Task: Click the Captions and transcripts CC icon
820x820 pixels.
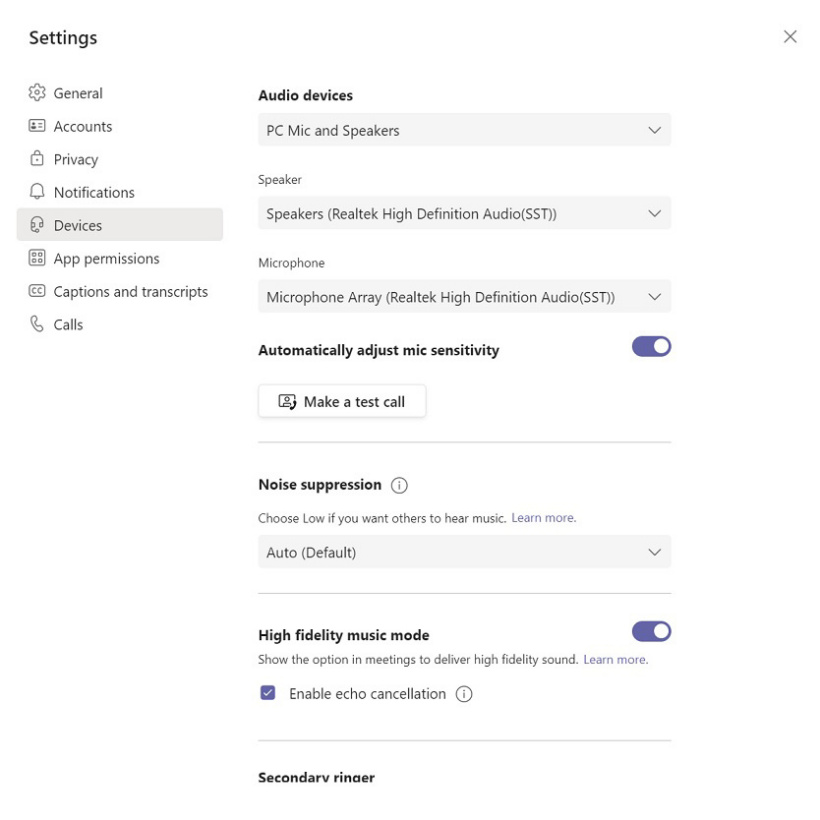Action: (x=38, y=291)
